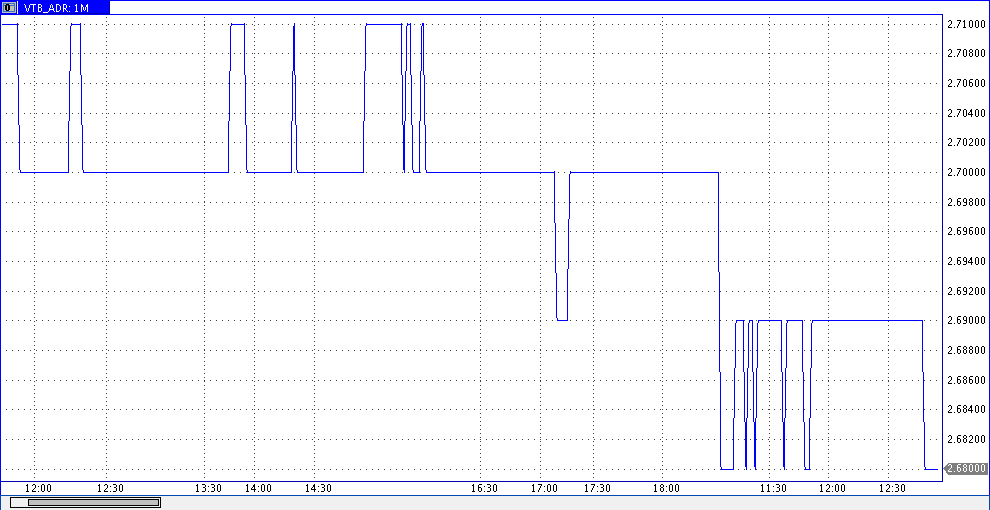Click the 14:00 time axis label

click(258, 489)
